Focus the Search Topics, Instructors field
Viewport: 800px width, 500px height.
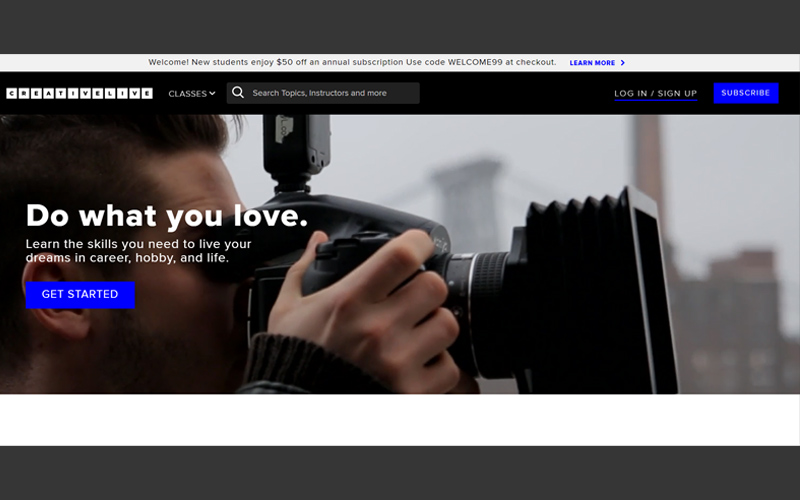[323, 93]
